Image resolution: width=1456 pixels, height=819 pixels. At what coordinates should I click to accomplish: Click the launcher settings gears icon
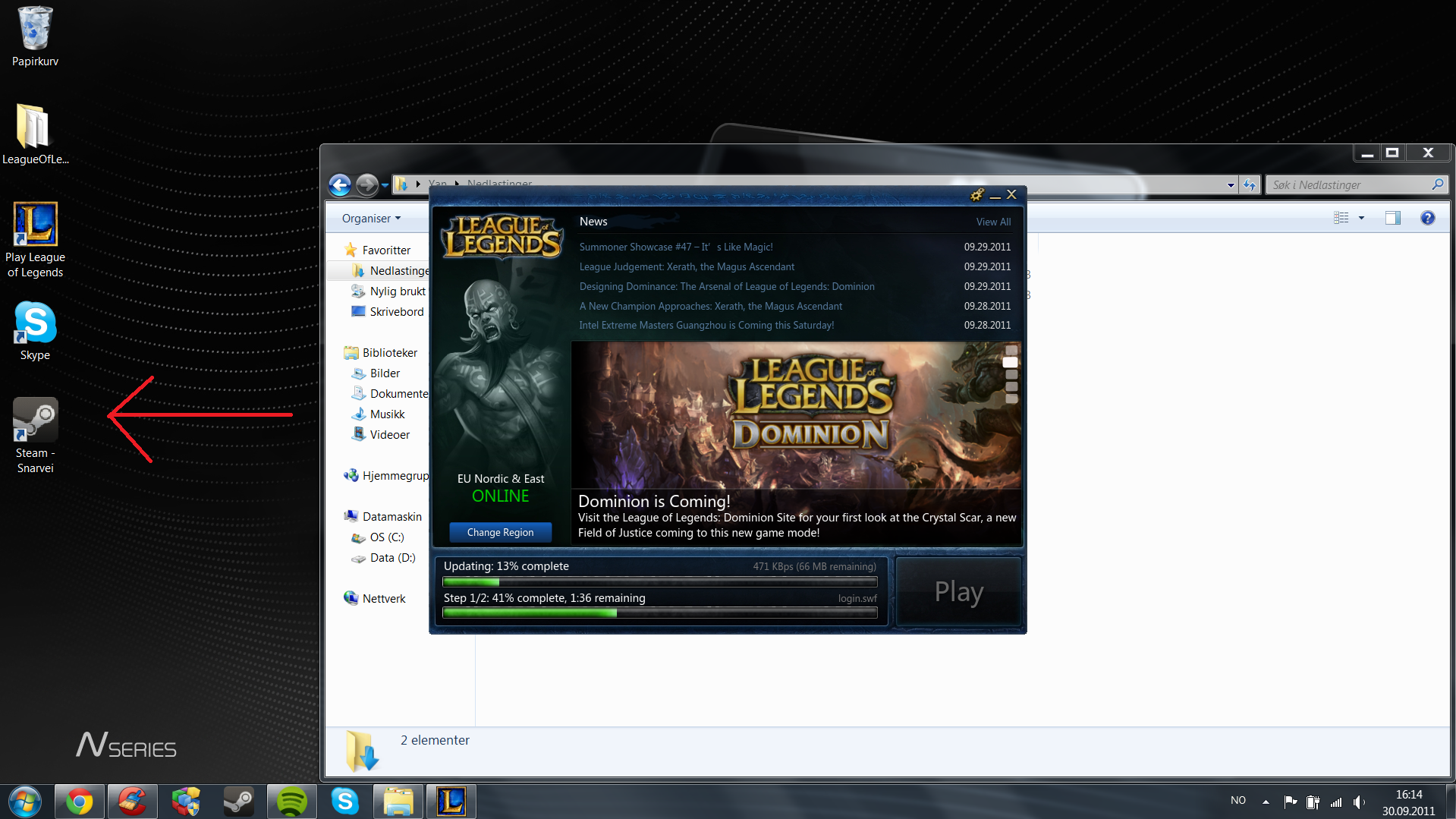(977, 195)
